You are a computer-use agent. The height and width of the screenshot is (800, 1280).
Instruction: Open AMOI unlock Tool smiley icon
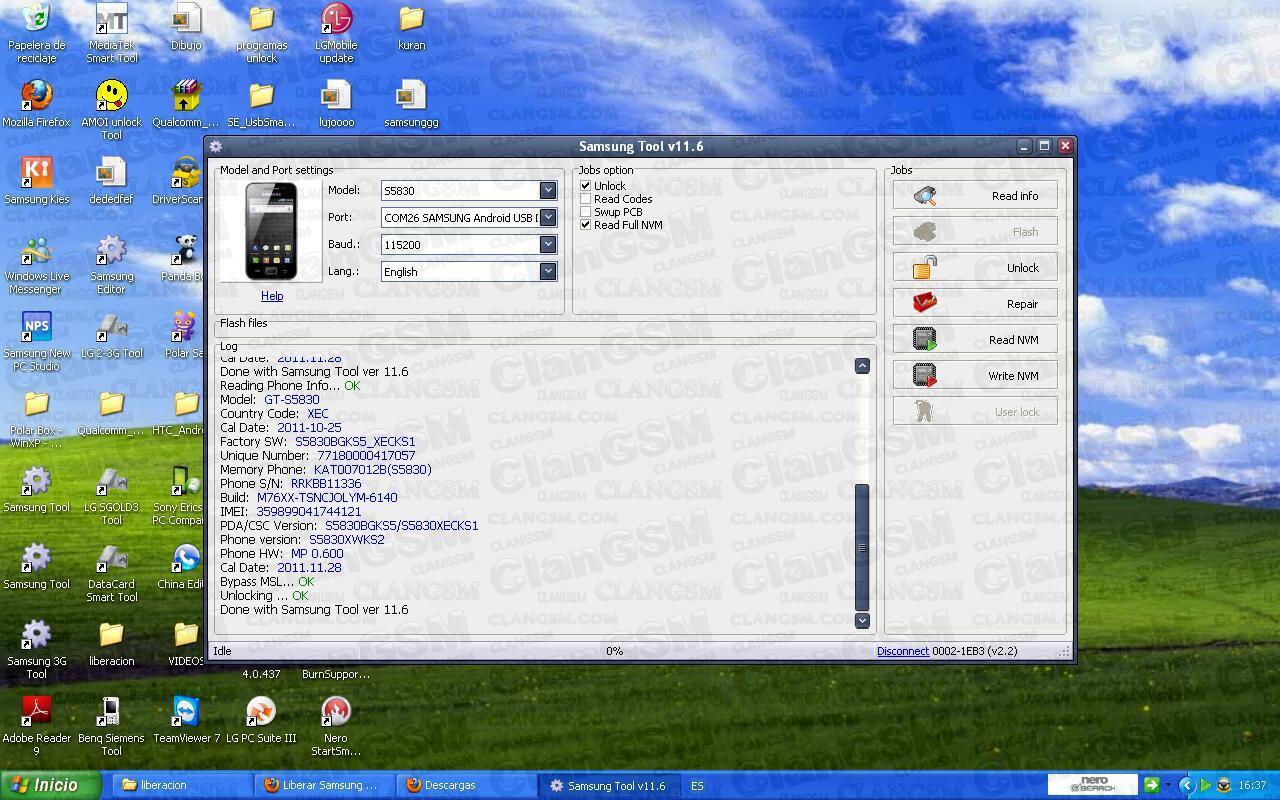click(x=111, y=109)
